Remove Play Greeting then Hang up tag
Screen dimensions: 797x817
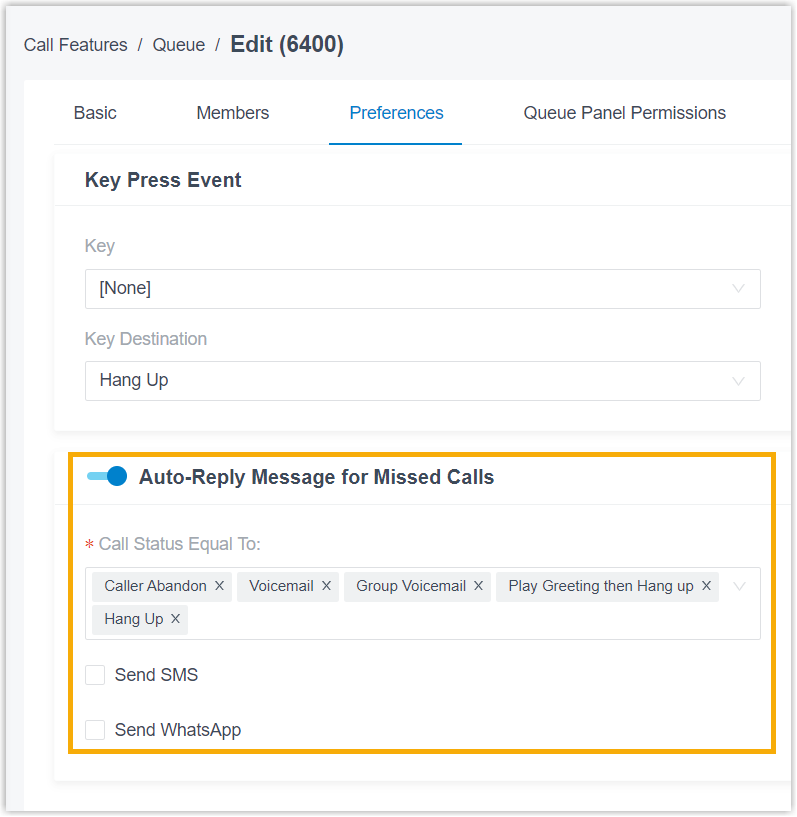[706, 586]
